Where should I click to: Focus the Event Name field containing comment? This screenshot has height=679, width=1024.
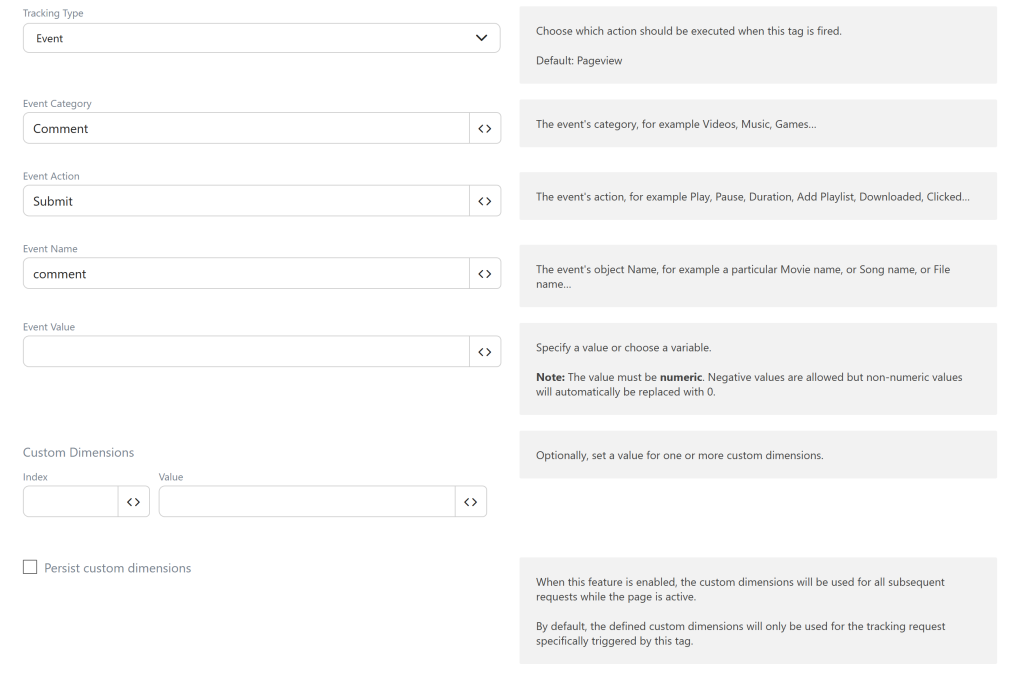pyautogui.click(x=246, y=274)
